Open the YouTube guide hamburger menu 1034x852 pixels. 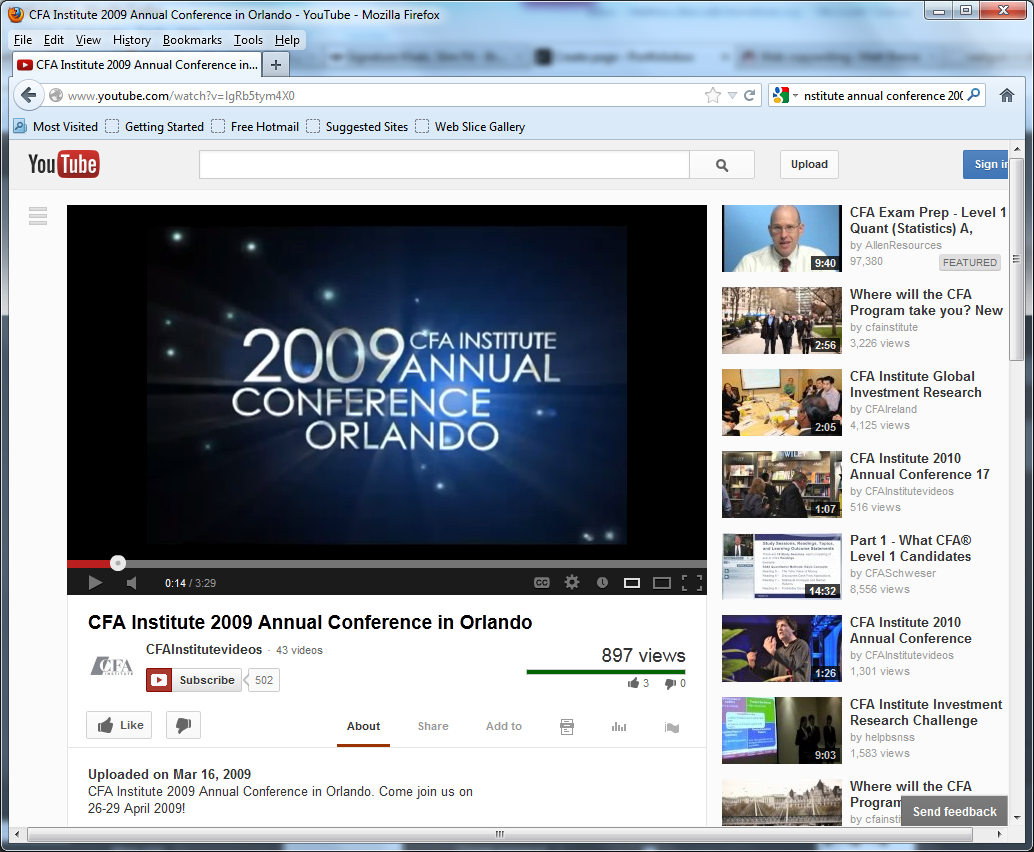click(x=38, y=216)
